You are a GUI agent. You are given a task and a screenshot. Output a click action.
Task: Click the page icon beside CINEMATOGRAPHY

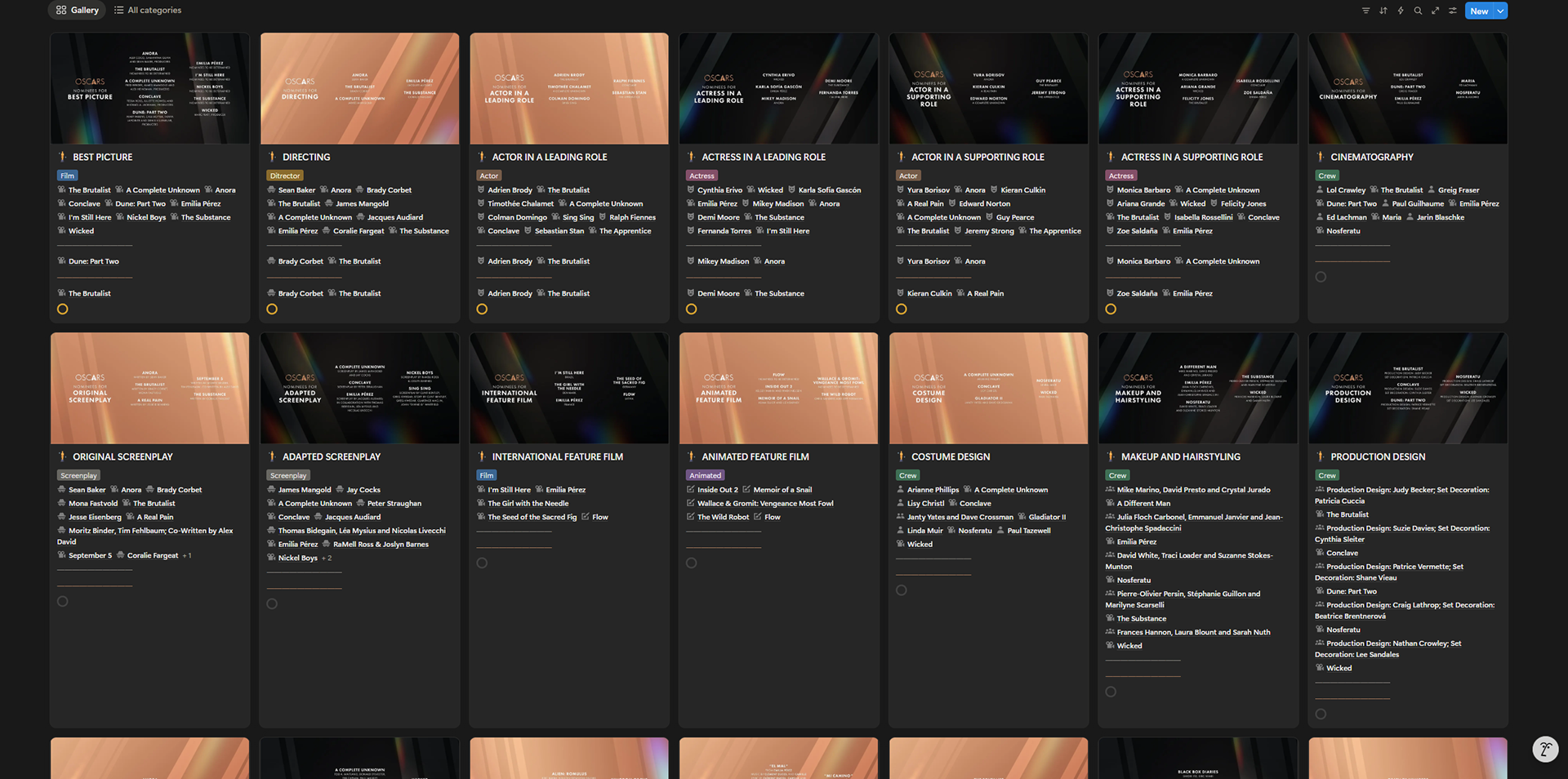coord(1321,157)
